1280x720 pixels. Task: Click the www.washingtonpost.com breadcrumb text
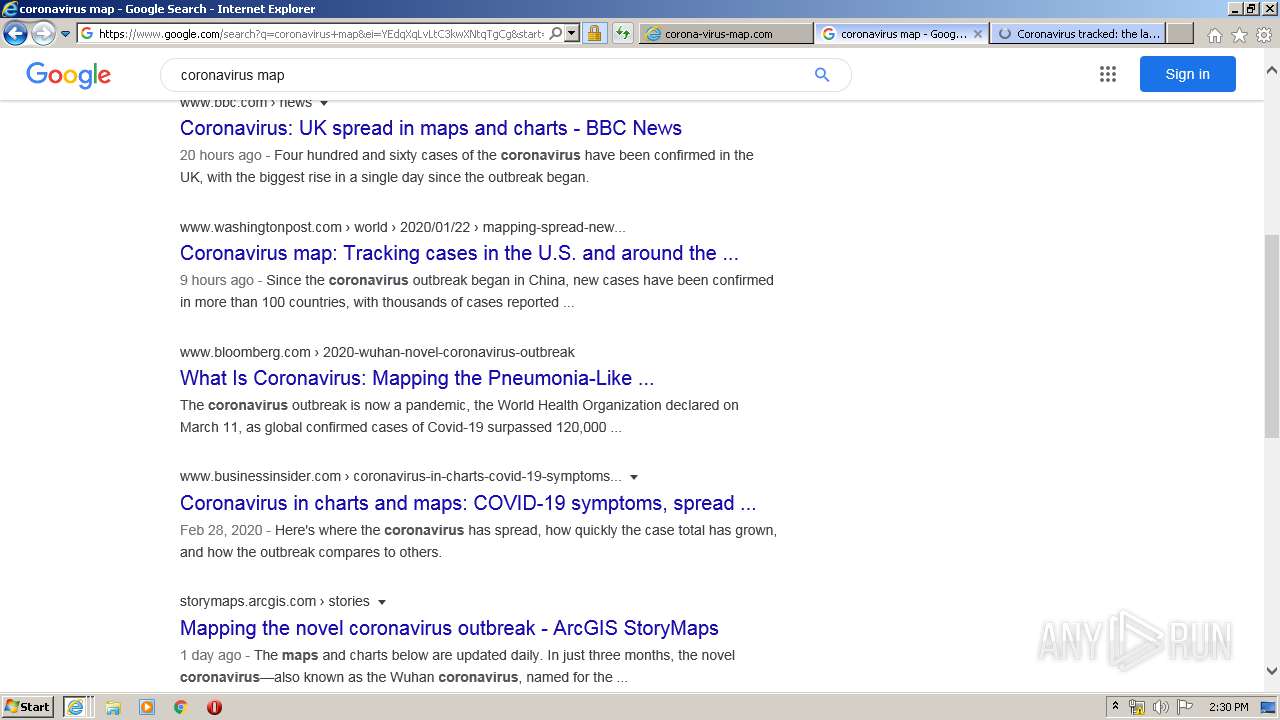pyautogui.click(x=261, y=227)
